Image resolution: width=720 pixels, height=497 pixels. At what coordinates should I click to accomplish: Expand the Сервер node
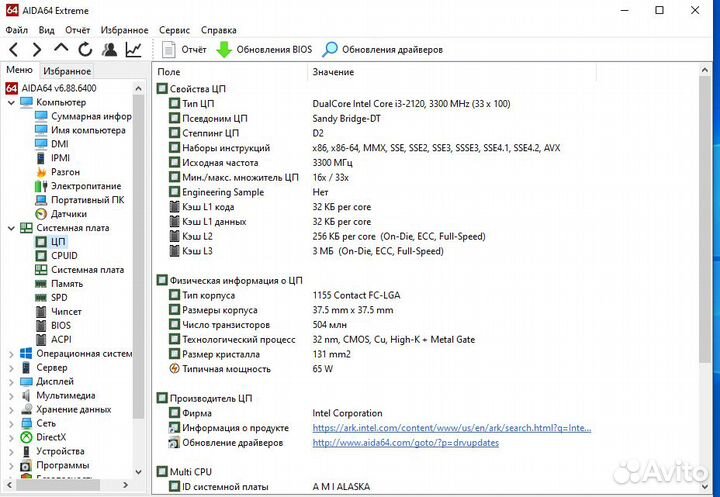pyautogui.click(x=11, y=367)
